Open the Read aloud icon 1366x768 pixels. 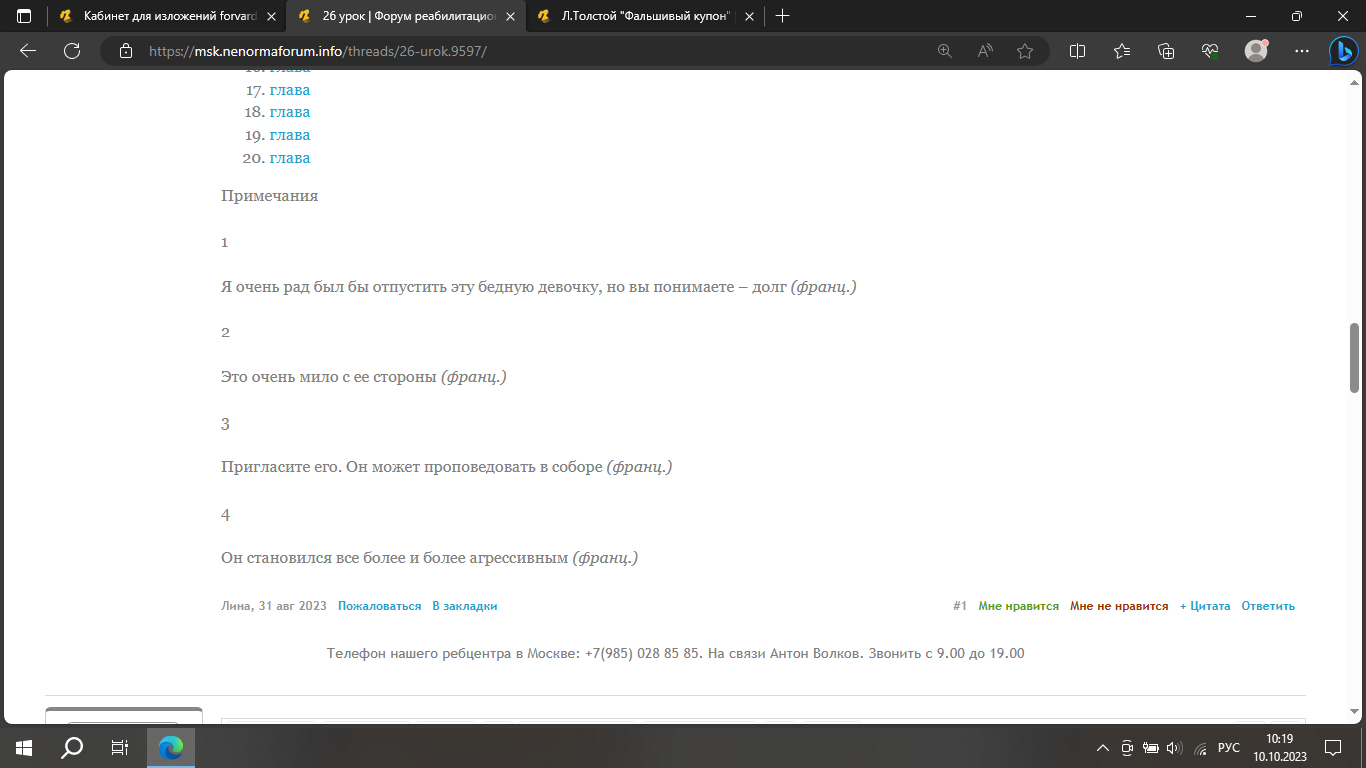[985, 51]
